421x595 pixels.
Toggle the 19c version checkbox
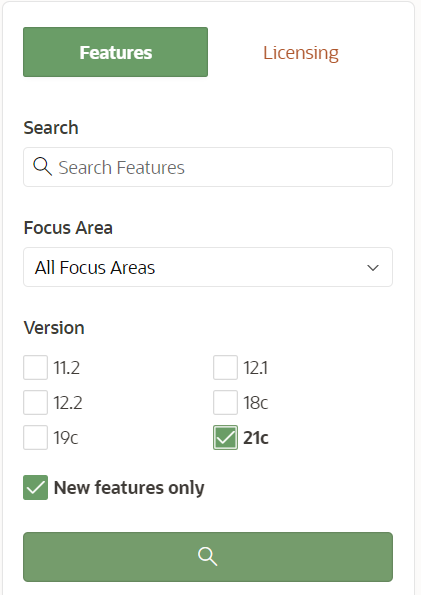click(35, 438)
